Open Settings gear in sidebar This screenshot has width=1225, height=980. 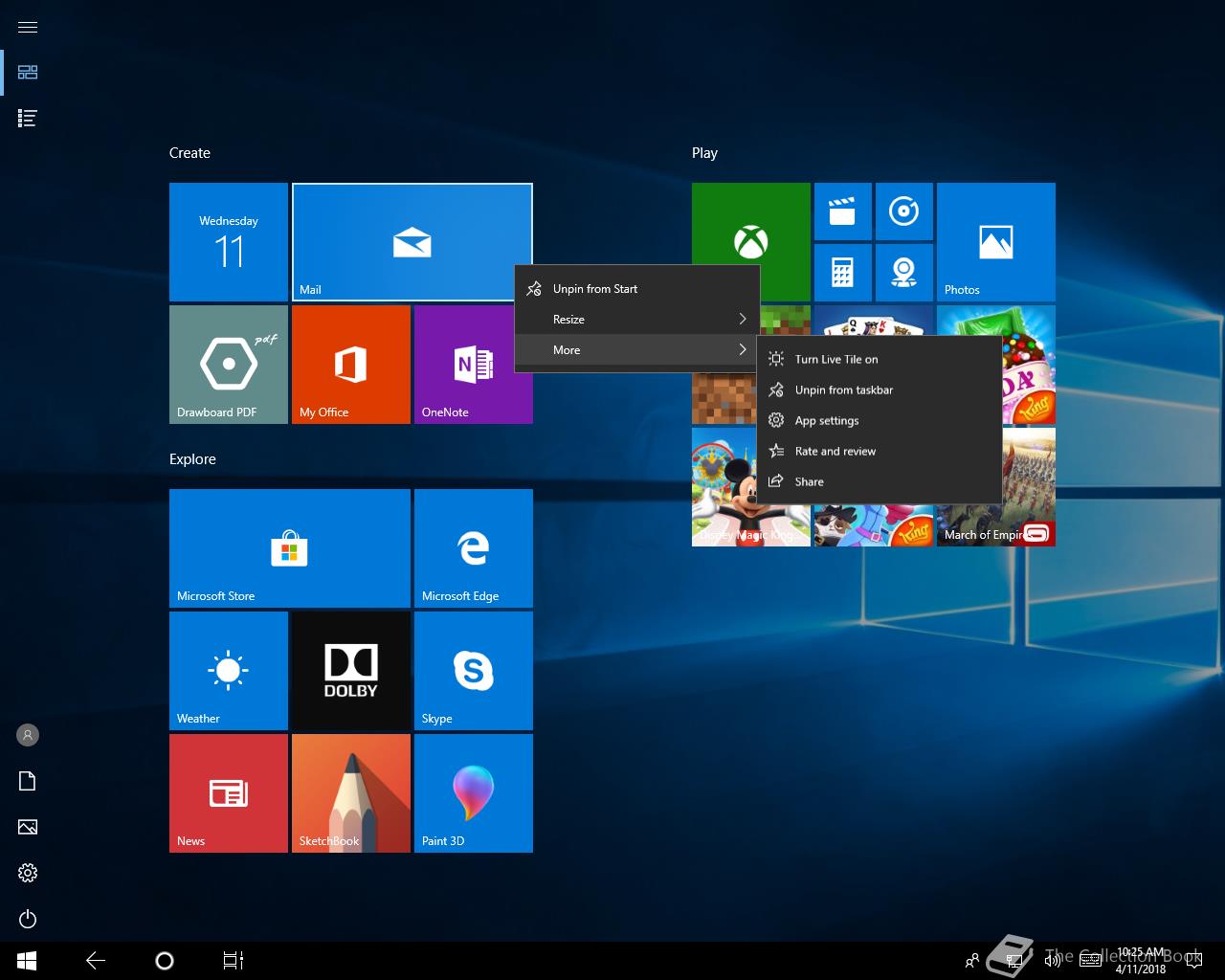point(28,873)
